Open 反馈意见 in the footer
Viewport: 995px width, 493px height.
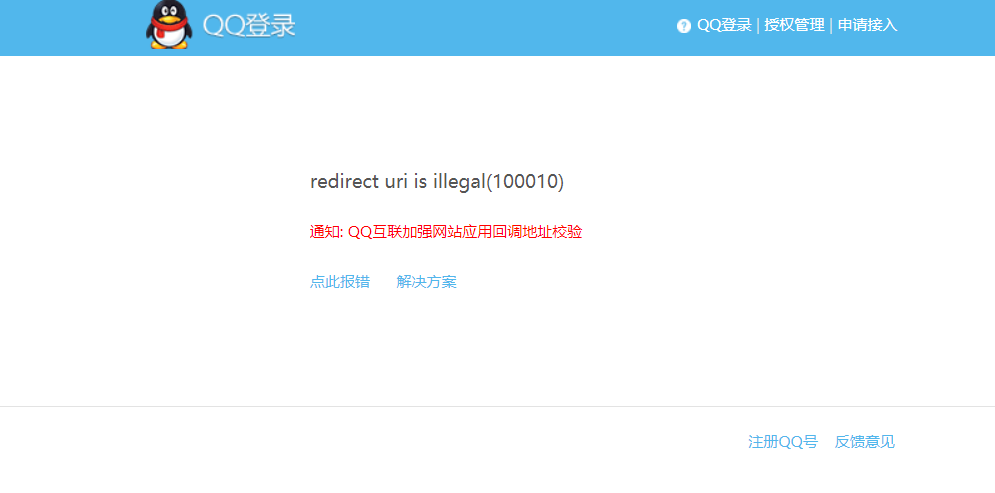[864, 442]
